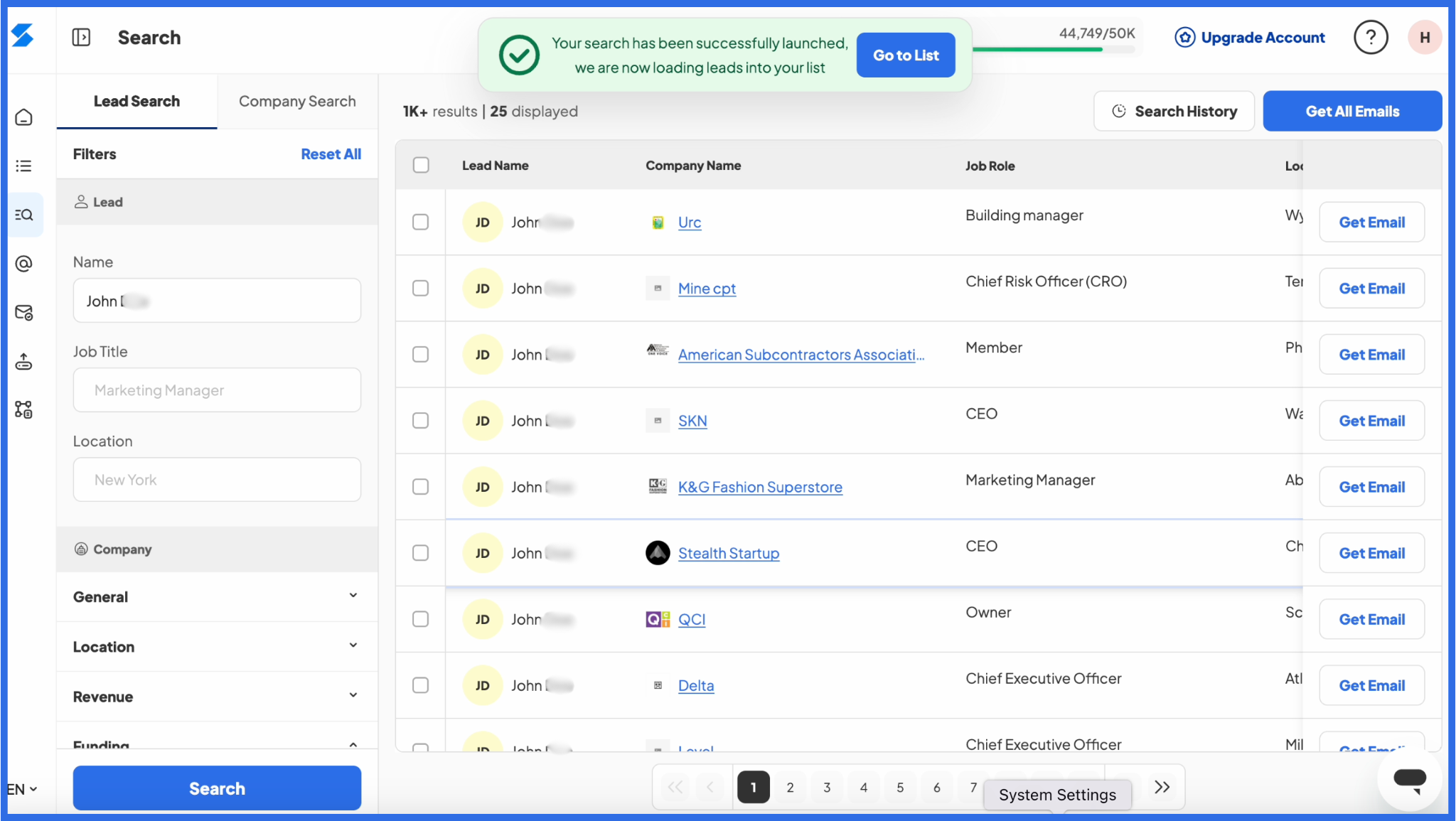Get Email for K&G Fashion Superstore lead

tap(1371, 486)
